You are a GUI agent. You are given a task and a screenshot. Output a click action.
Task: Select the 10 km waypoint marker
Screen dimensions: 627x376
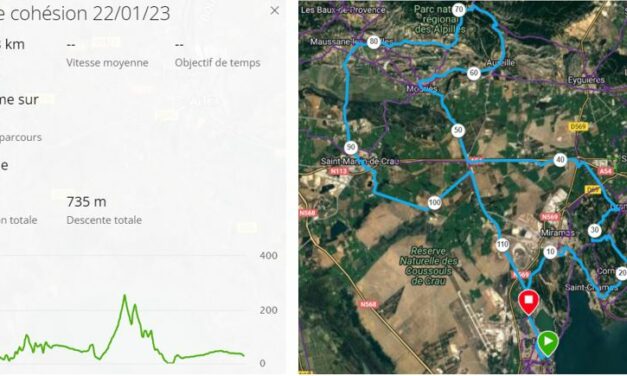tap(550, 252)
